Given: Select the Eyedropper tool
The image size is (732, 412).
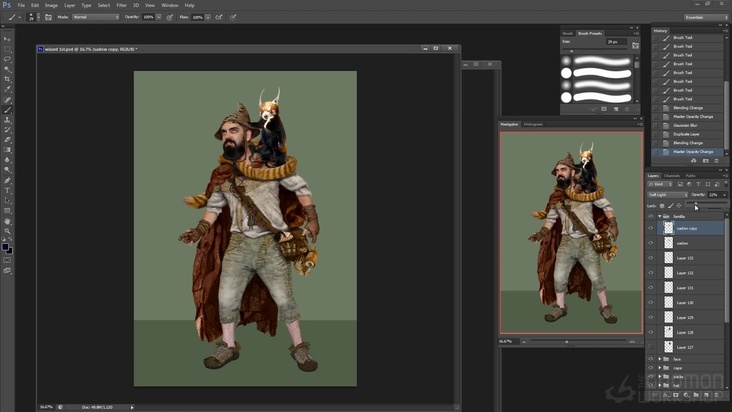Looking at the screenshot, I should tap(7, 89).
